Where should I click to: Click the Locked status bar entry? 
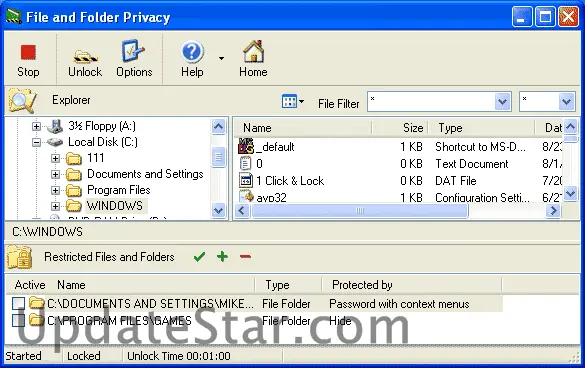(x=84, y=356)
